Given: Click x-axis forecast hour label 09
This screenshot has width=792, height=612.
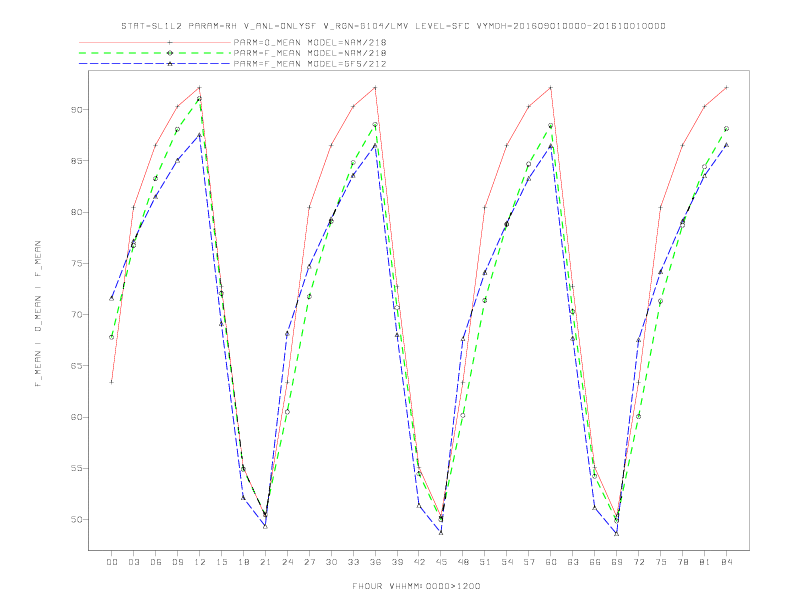Looking at the screenshot, I should (x=177, y=562).
